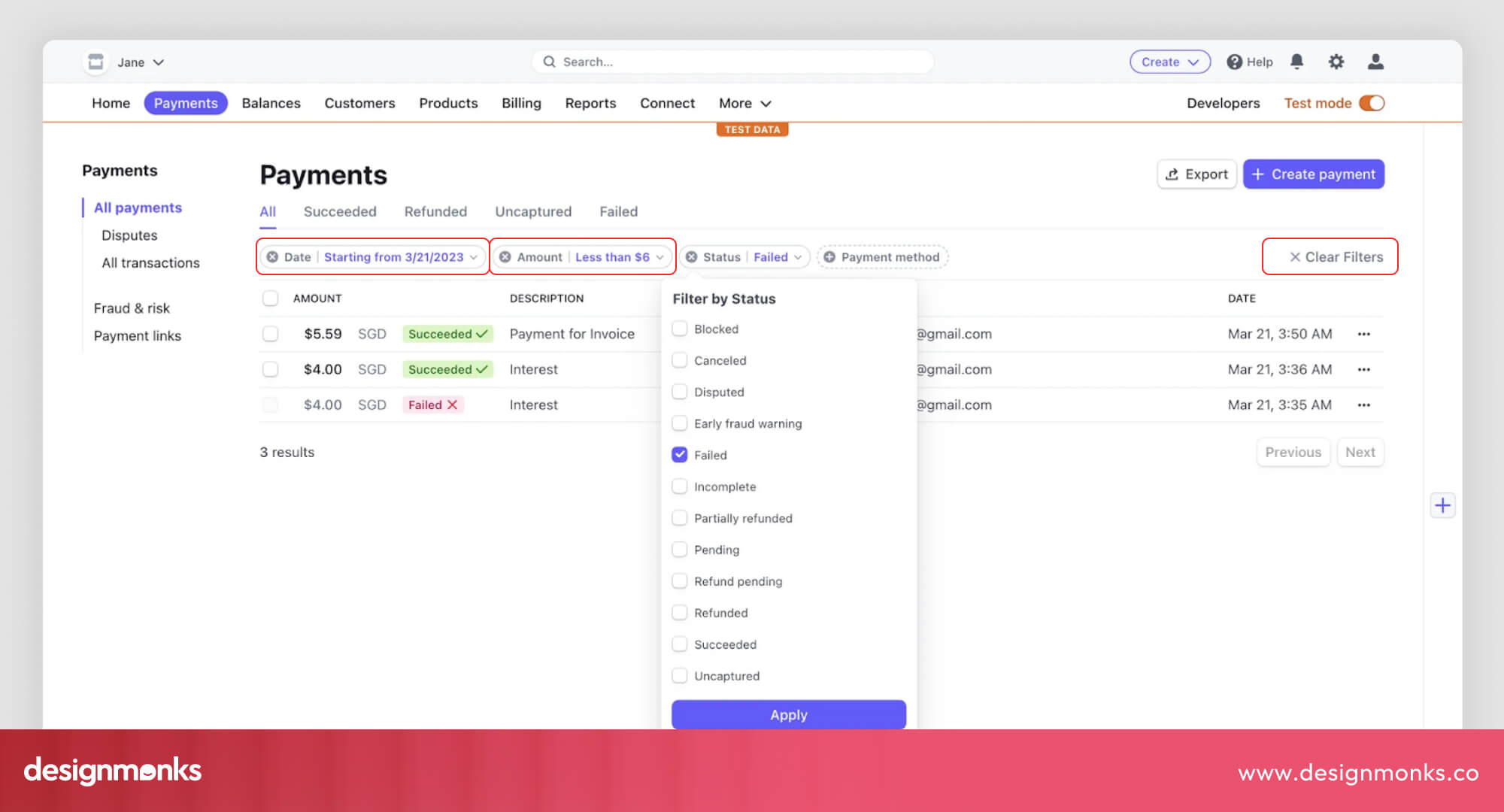Switch to the Refunded tab

coord(435,212)
